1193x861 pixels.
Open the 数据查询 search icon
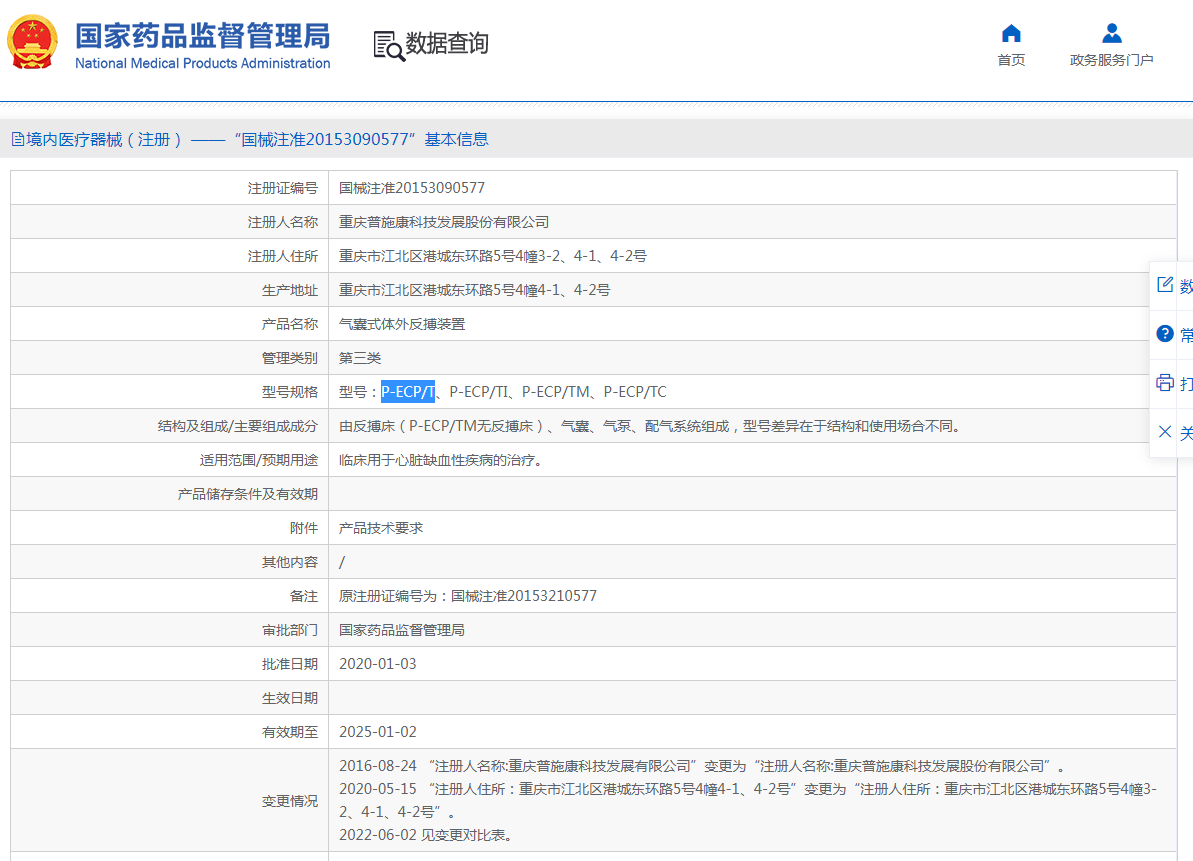(x=389, y=46)
